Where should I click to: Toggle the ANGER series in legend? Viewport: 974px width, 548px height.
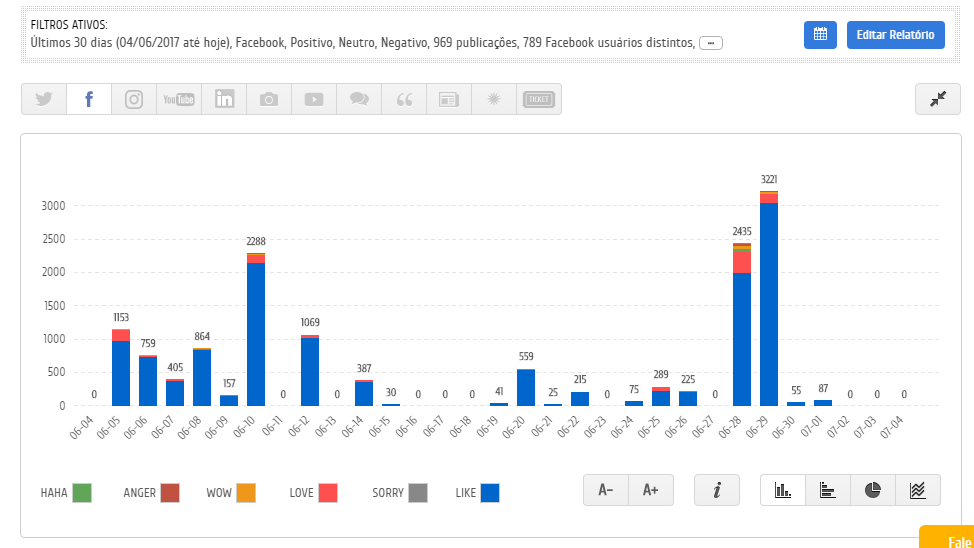click(x=169, y=493)
